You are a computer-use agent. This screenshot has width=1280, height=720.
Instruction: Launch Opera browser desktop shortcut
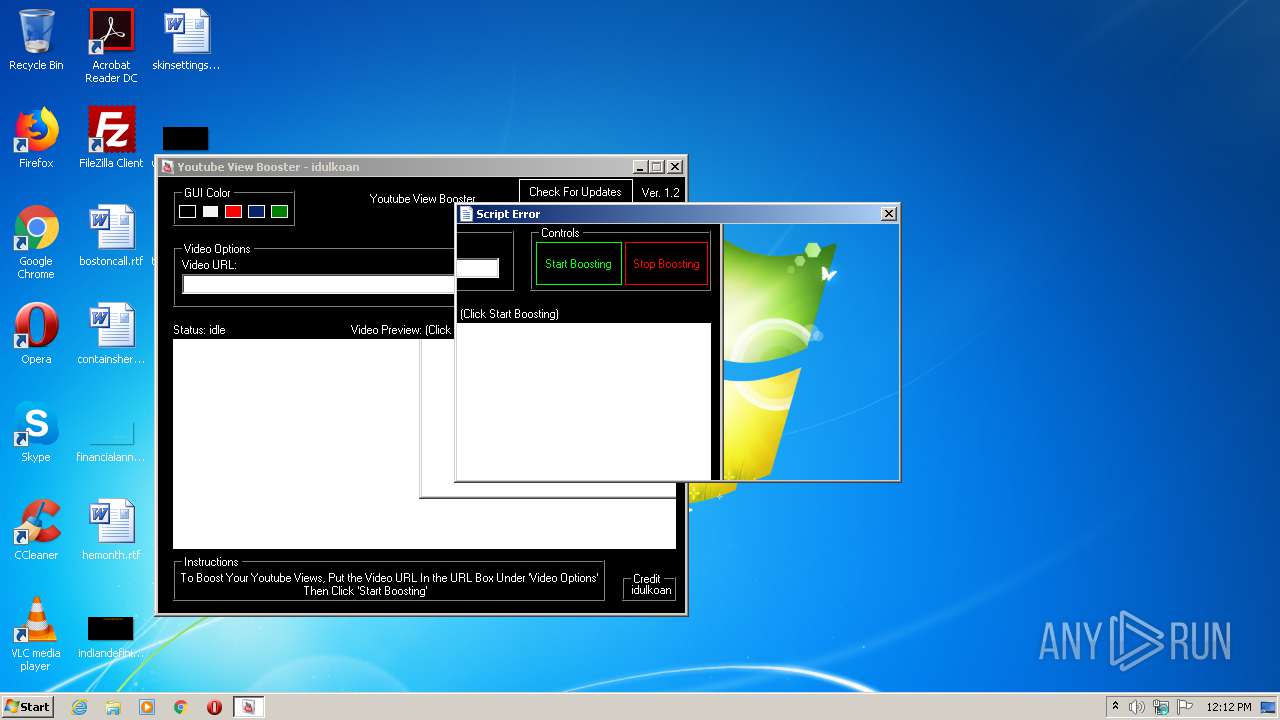(x=36, y=334)
